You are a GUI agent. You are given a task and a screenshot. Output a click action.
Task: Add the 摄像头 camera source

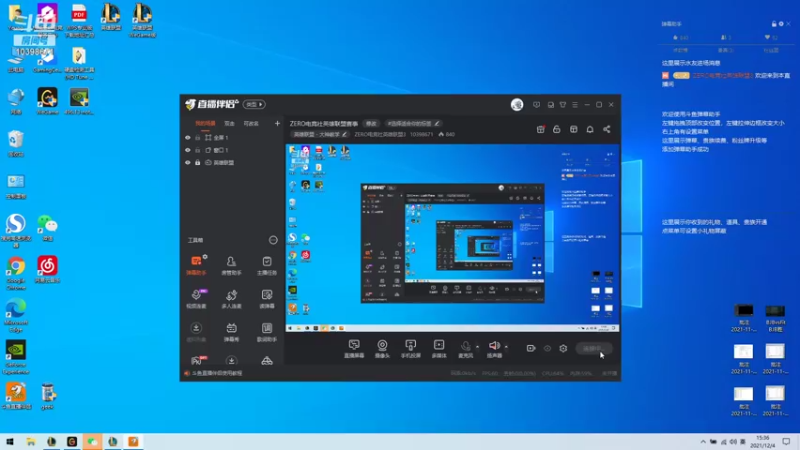[382, 349]
